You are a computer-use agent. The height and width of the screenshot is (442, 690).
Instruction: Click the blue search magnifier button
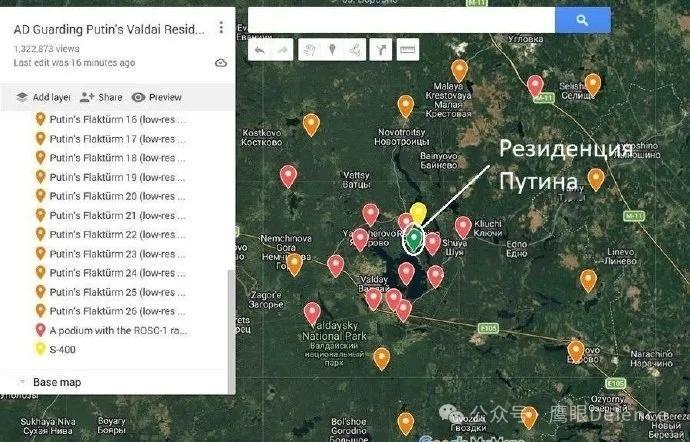point(583,20)
